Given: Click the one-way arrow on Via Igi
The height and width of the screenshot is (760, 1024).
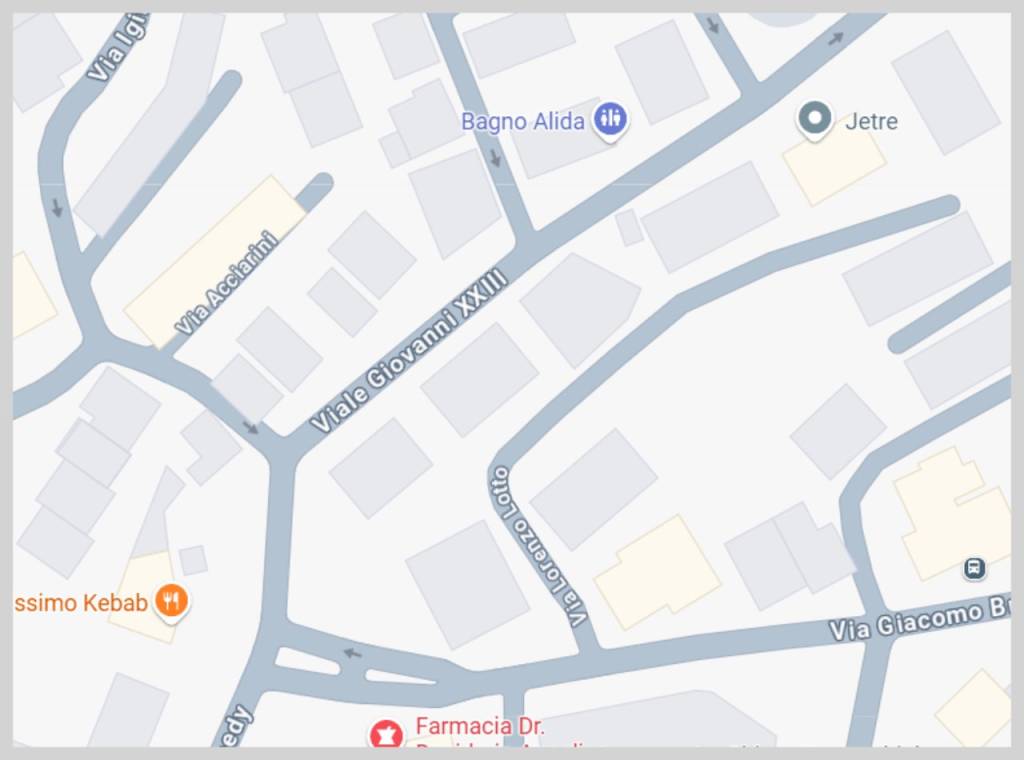Looking at the screenshot, I should coord(57,208).
